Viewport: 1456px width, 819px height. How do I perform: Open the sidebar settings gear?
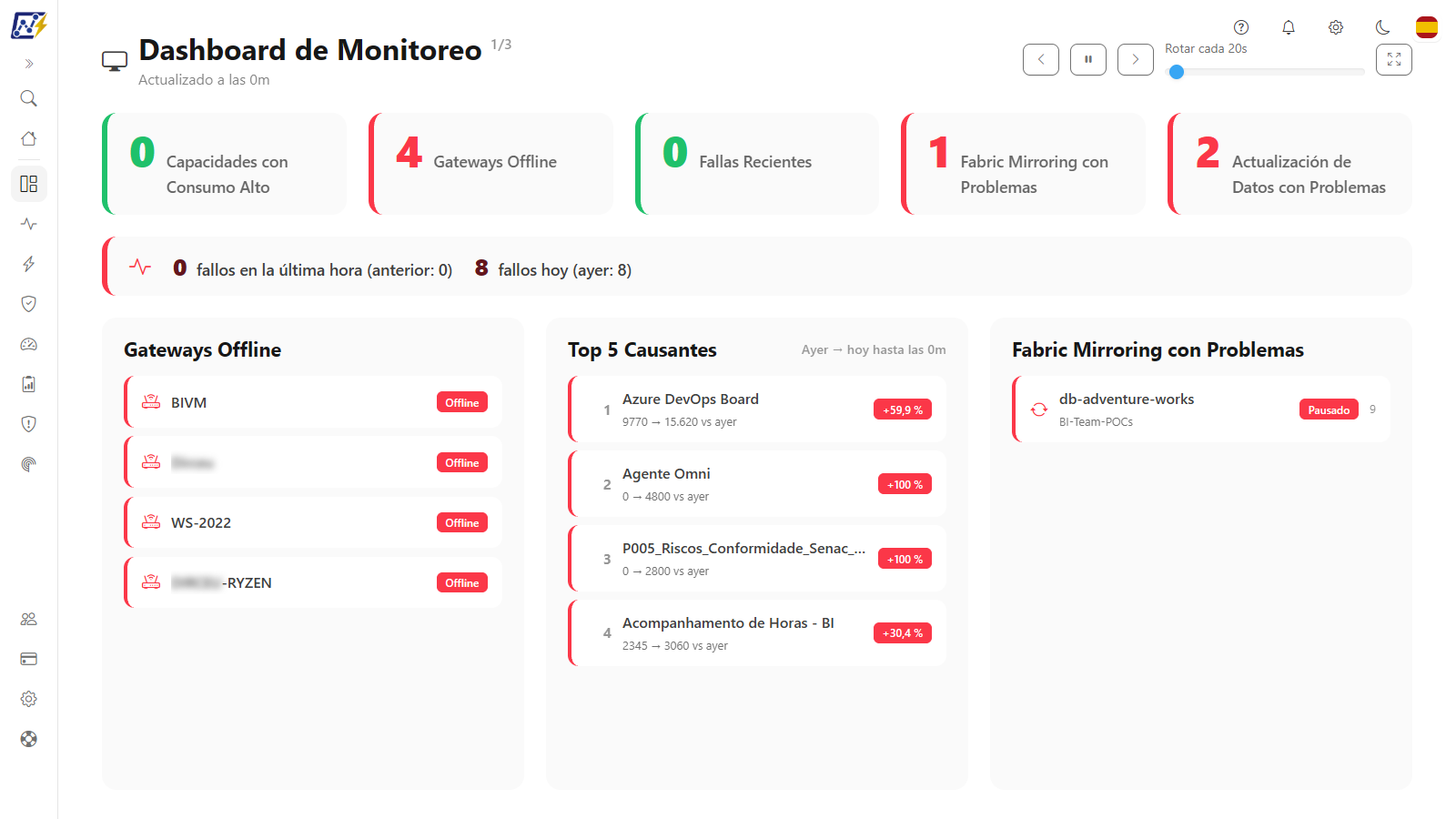click(29, 699)
